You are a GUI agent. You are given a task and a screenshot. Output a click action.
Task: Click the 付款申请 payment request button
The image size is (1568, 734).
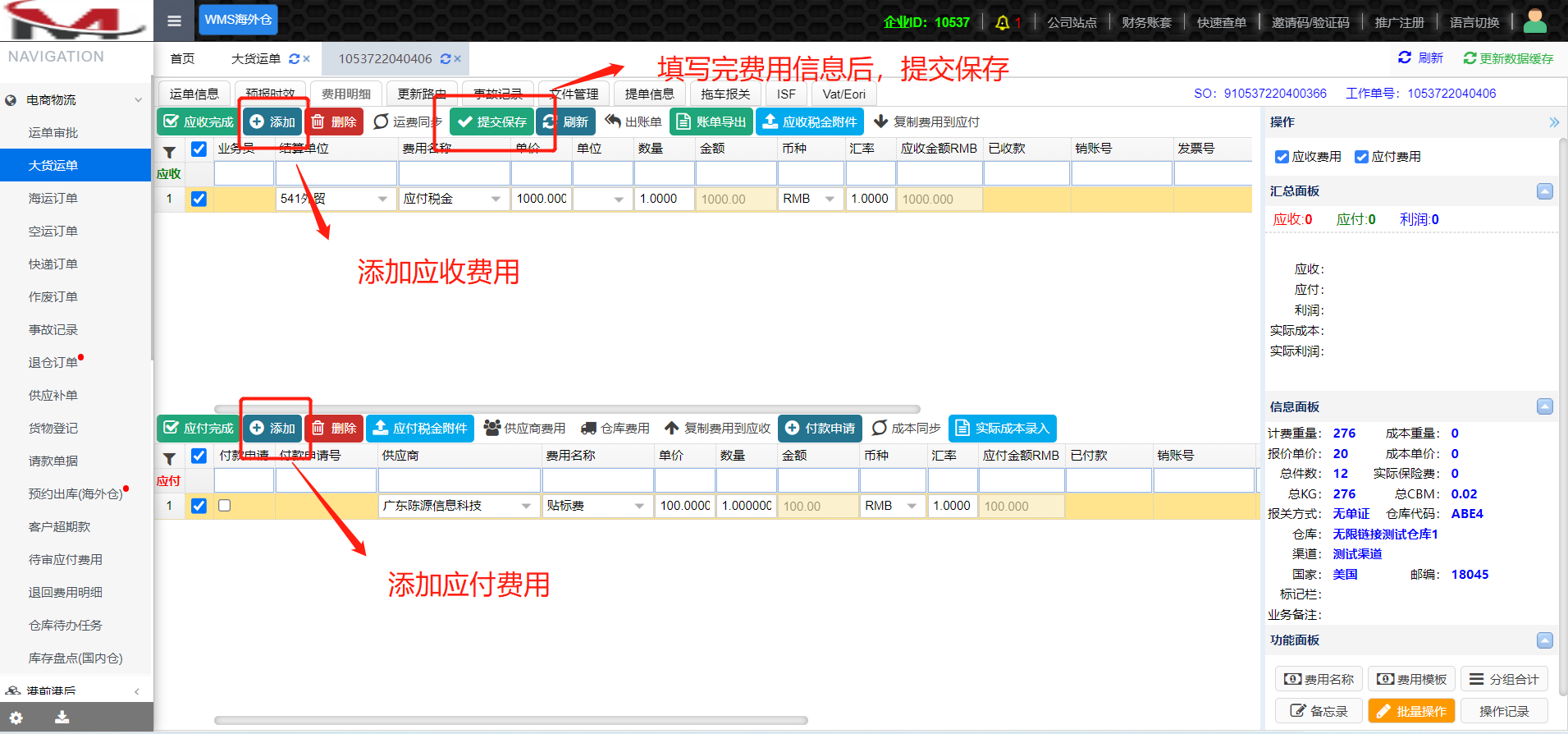coord(820,428)
